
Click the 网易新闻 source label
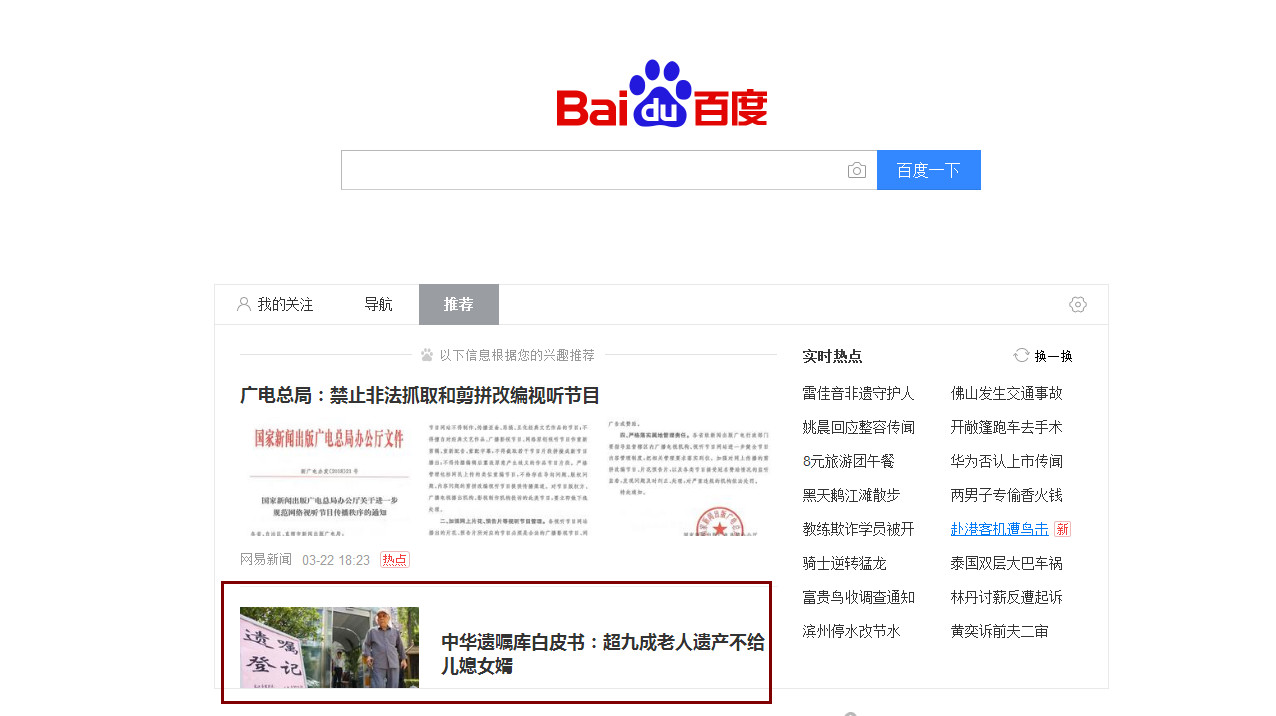coord(266,560)
